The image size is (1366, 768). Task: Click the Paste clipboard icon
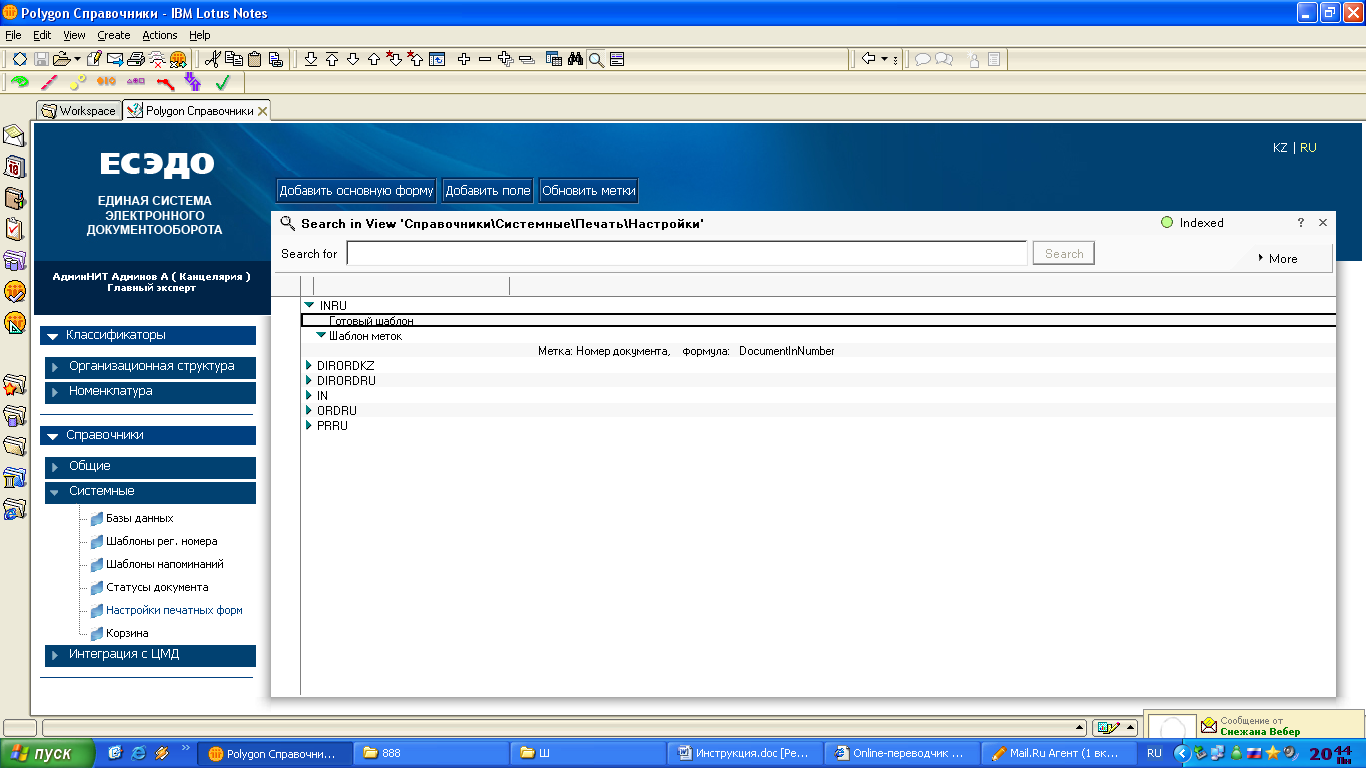254,59
